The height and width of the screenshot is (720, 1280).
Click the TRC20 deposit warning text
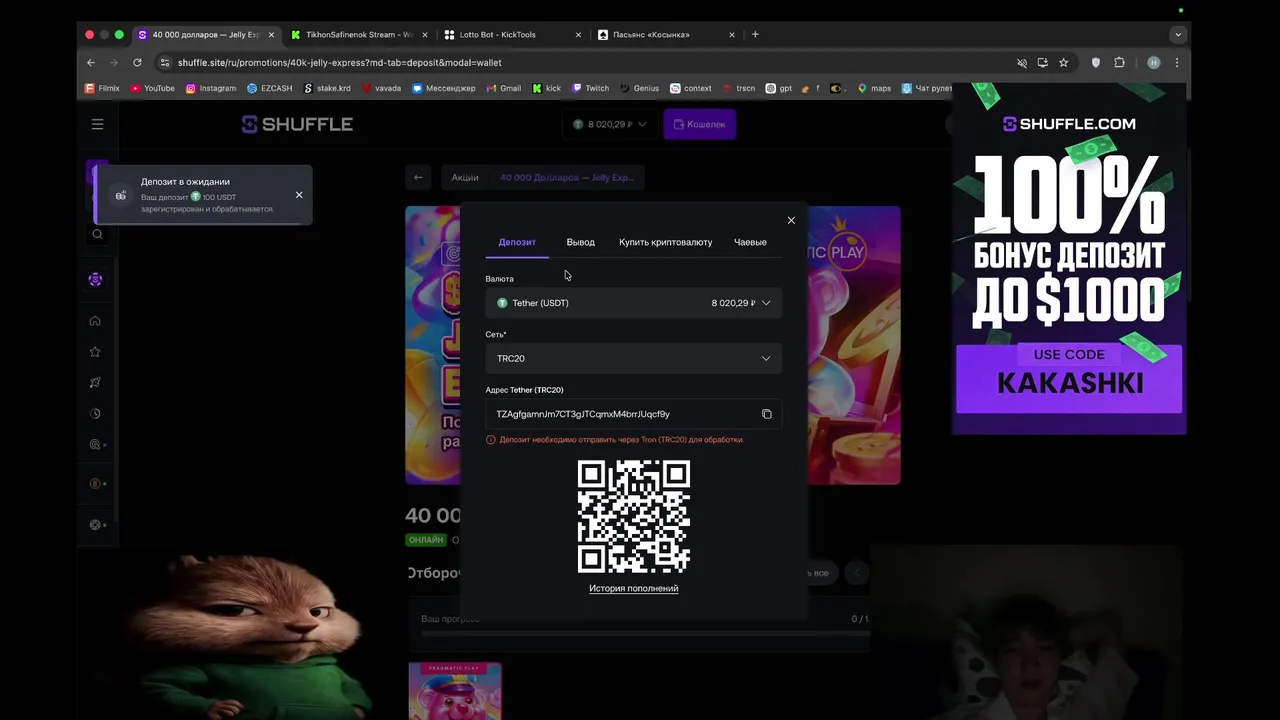point(621,440)
